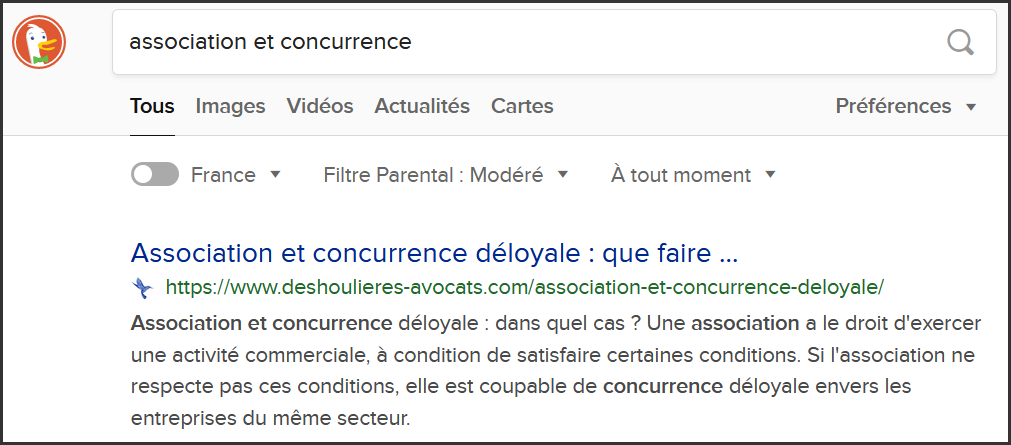This screenshot has height=445, width=1011.
Task: Expand the France region dropdown
Action: click(235, 175)
